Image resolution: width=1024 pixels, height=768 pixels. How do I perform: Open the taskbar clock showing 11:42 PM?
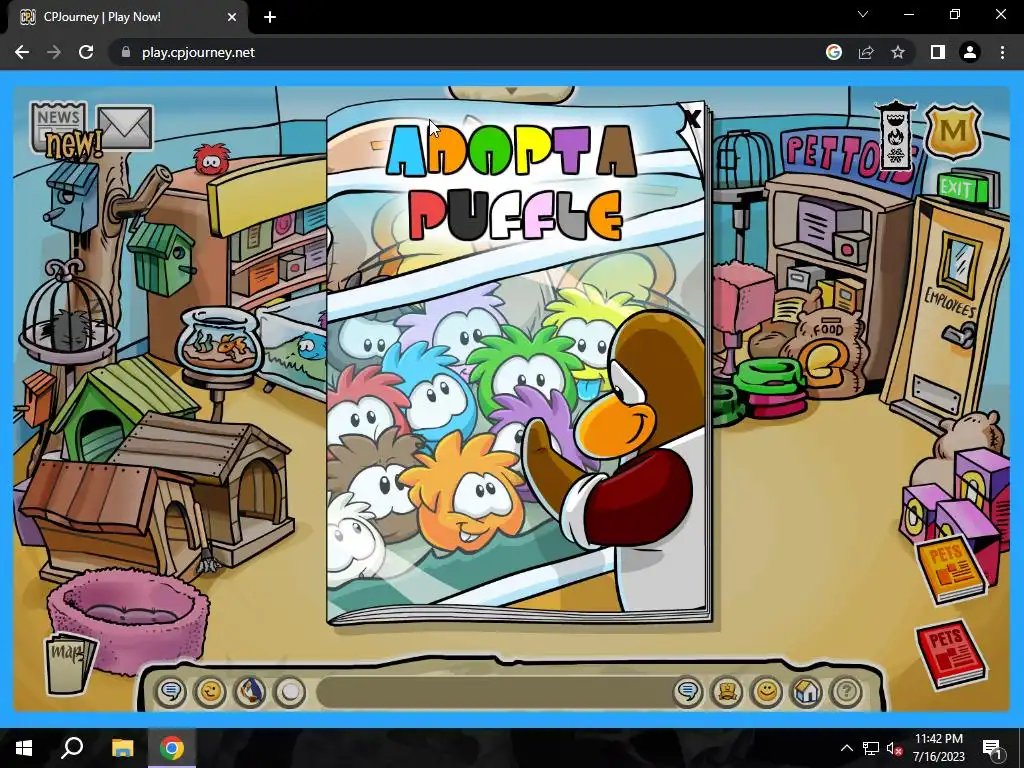pyautogui.click(x=938, y=748)
